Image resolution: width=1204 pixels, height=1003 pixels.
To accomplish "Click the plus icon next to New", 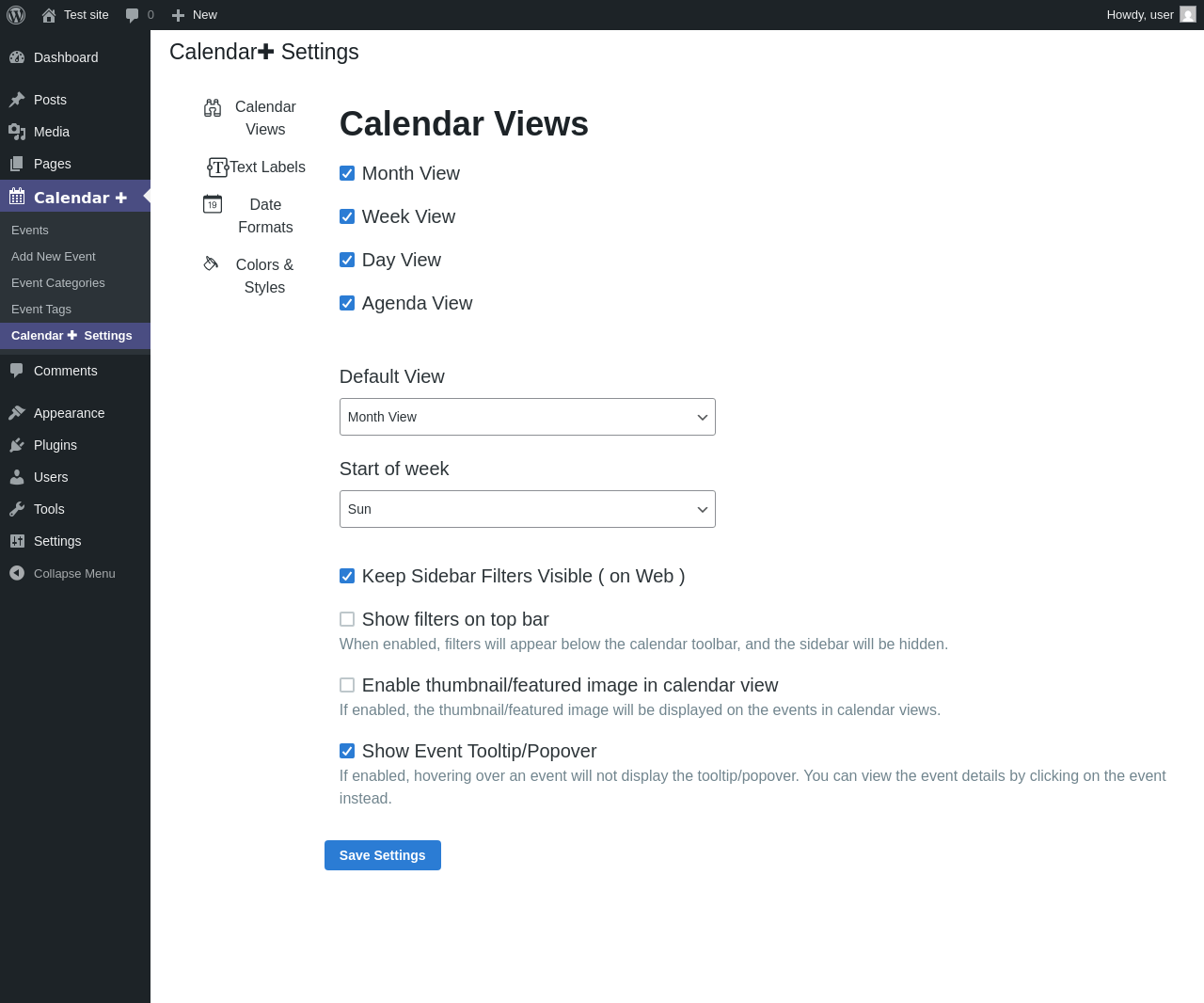I will pos(178,15).
